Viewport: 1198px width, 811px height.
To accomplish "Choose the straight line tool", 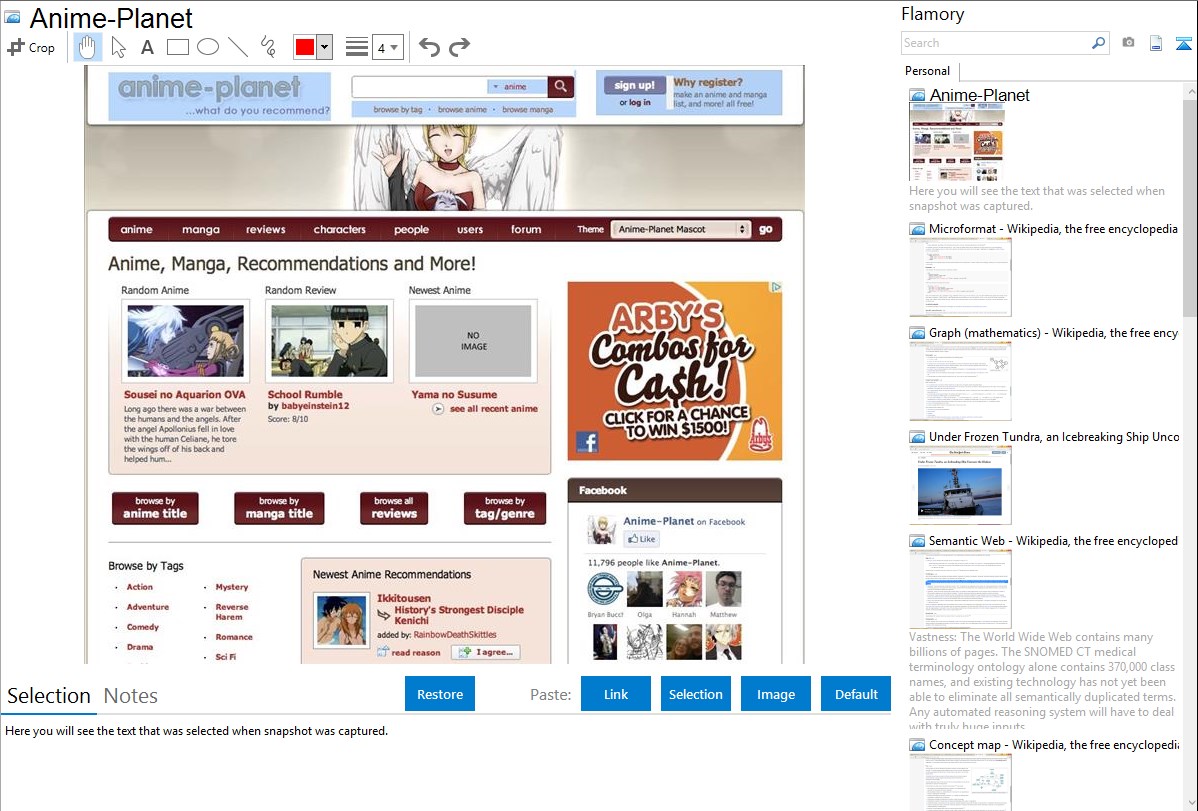I will coord(238,47).
